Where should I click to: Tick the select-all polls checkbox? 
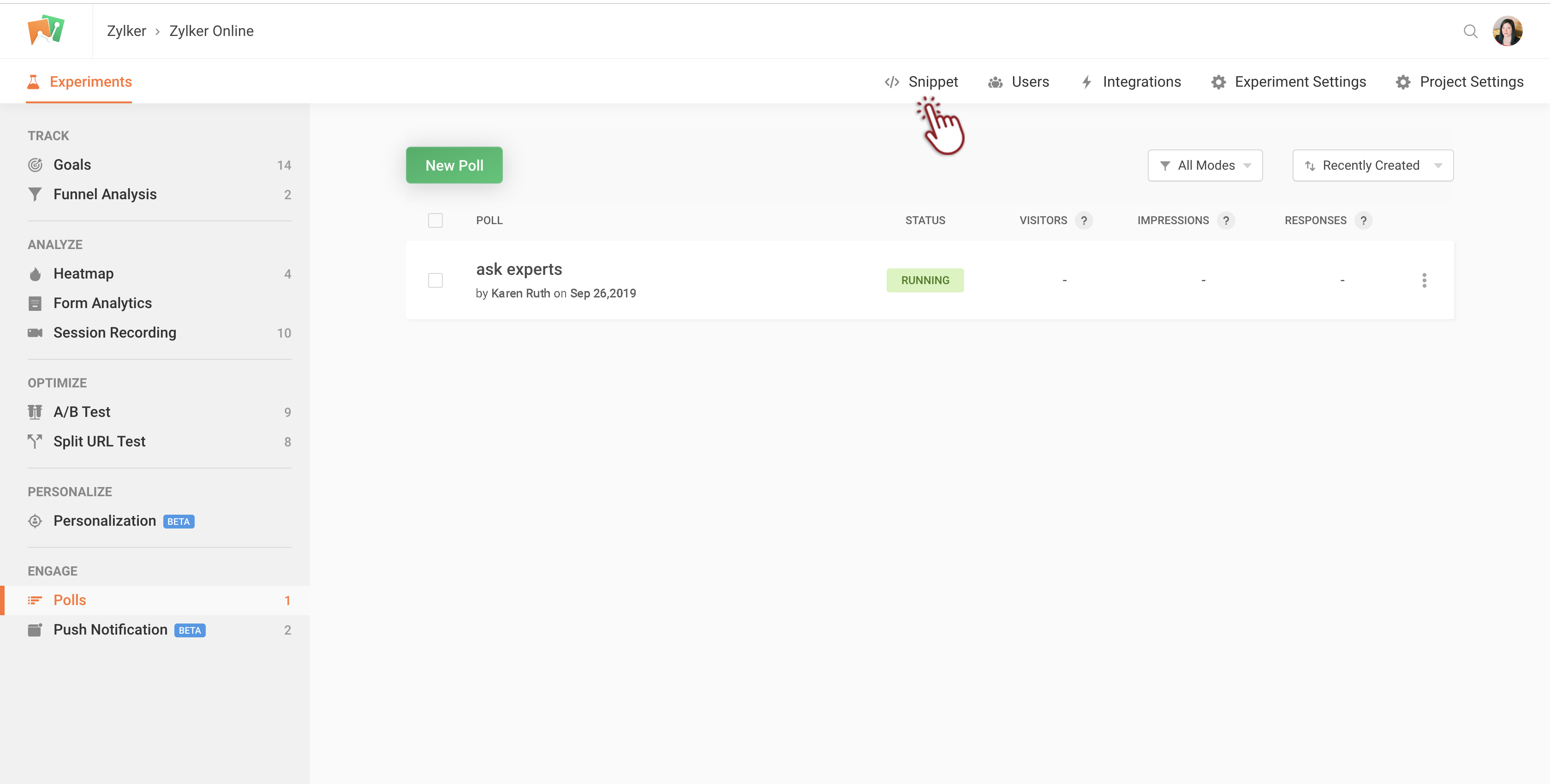pos(435,221)
